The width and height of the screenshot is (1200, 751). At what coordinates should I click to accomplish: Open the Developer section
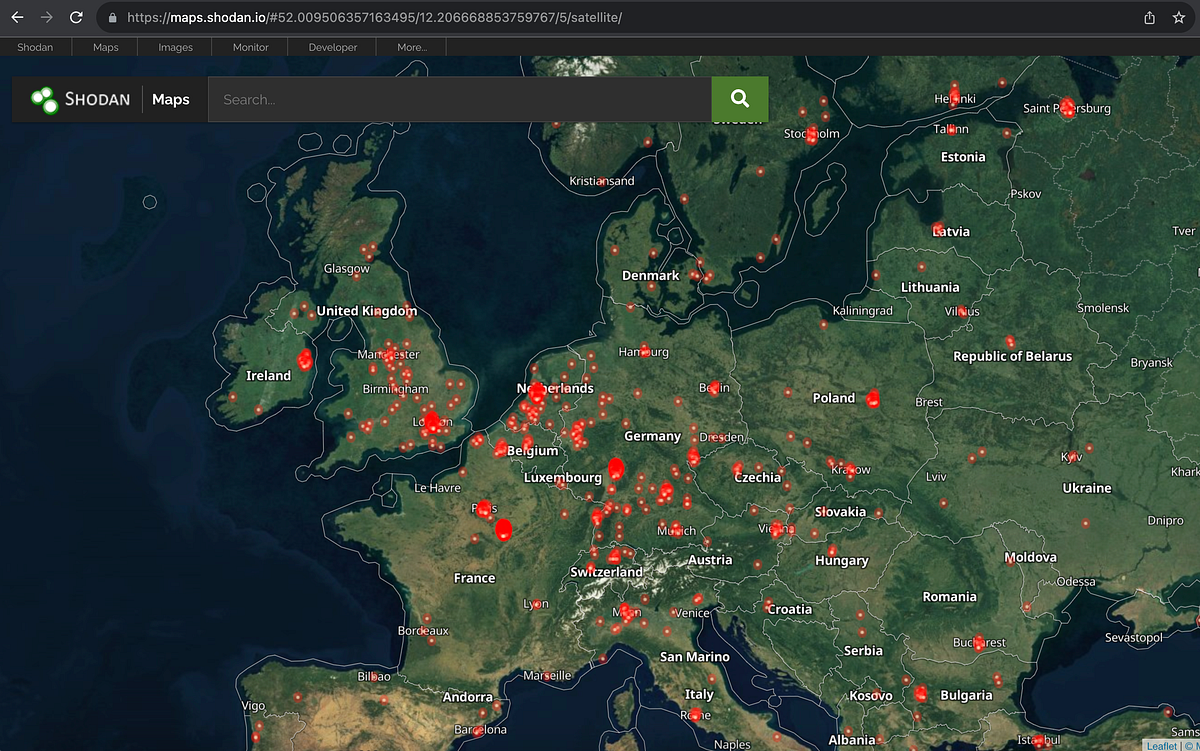tap(332, 46)
